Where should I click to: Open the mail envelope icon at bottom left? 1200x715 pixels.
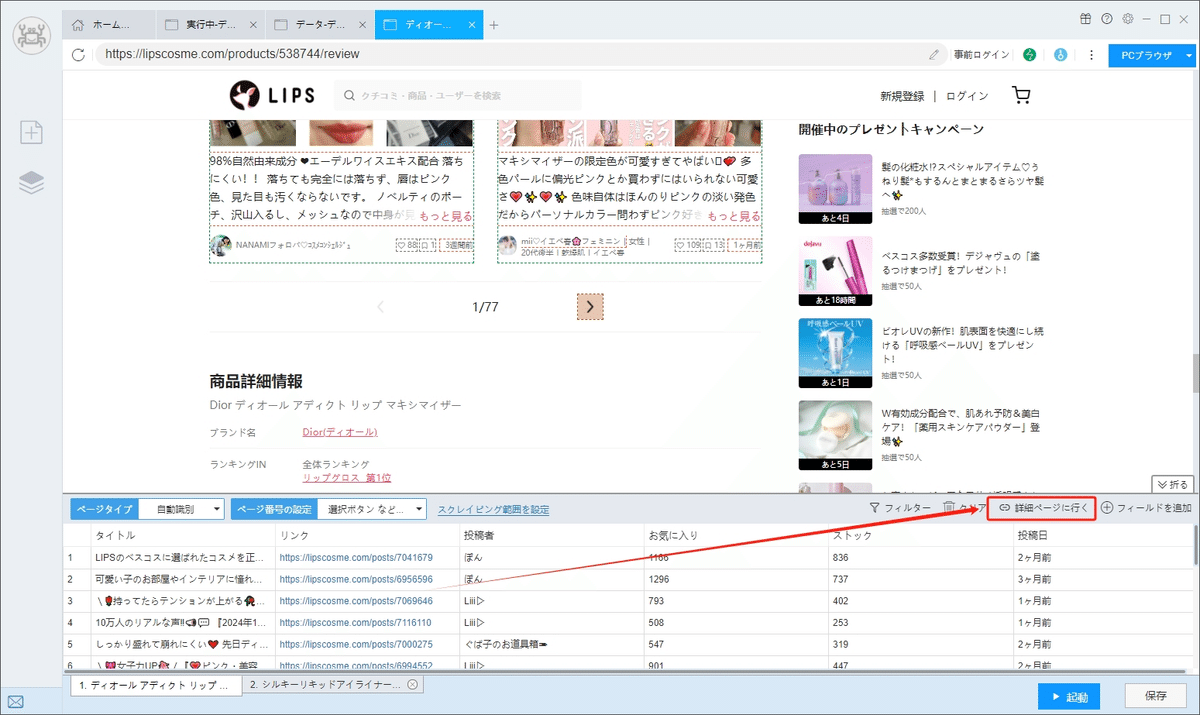pyautogui.click(x=16, y=702)
